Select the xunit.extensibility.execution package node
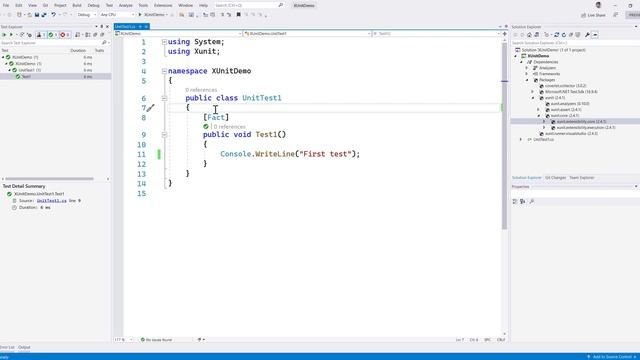The height and width of the screenshot is (360, 640). 586,127
